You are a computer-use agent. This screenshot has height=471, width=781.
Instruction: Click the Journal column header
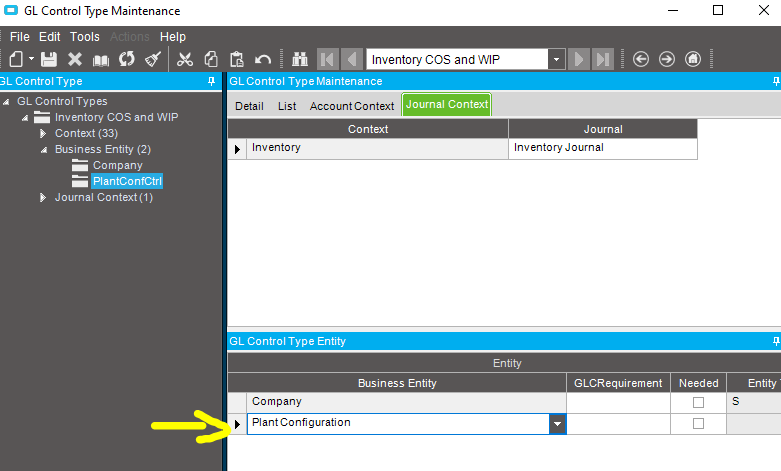pyautogui.click(x=603, y=129)
